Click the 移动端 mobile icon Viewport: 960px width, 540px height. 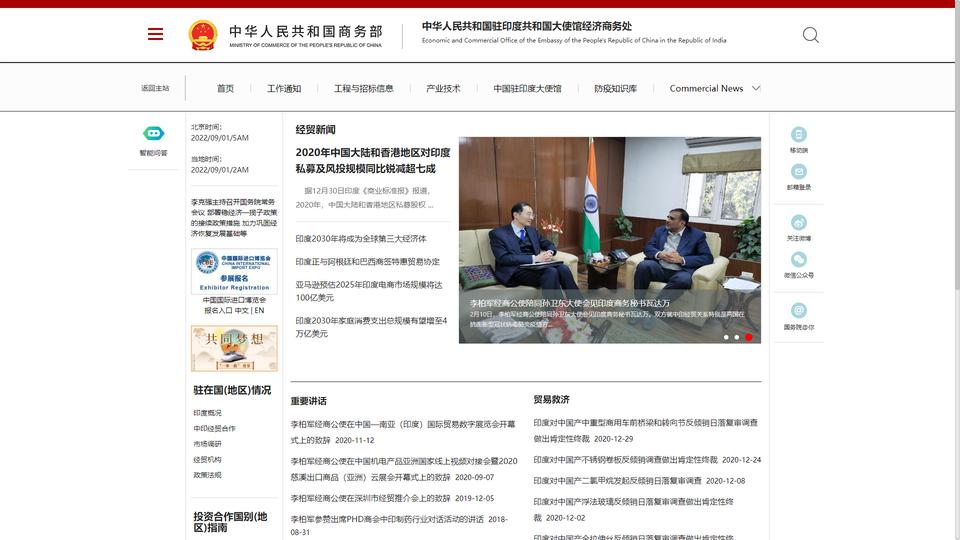798,135
